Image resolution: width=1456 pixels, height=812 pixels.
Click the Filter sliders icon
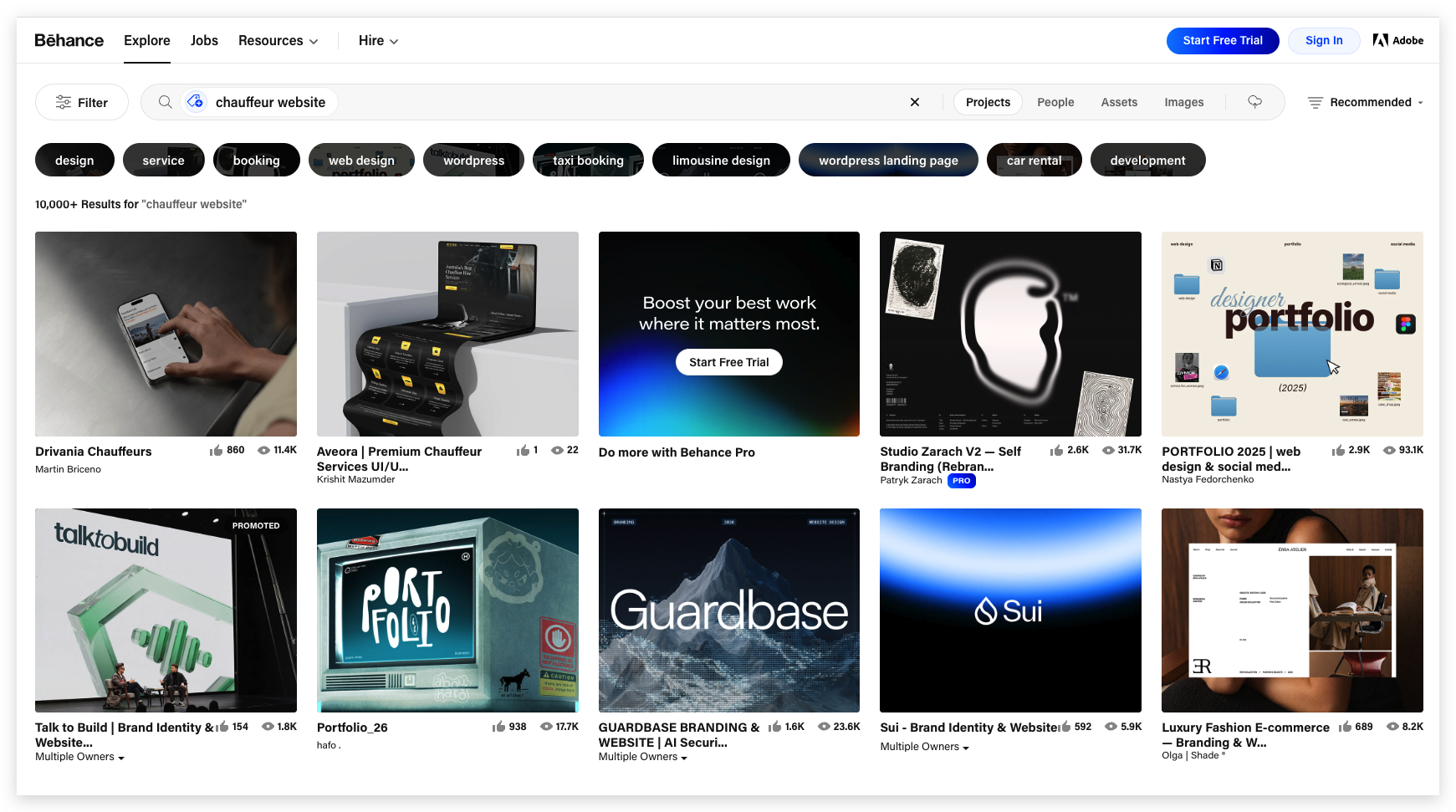point(64,102)
